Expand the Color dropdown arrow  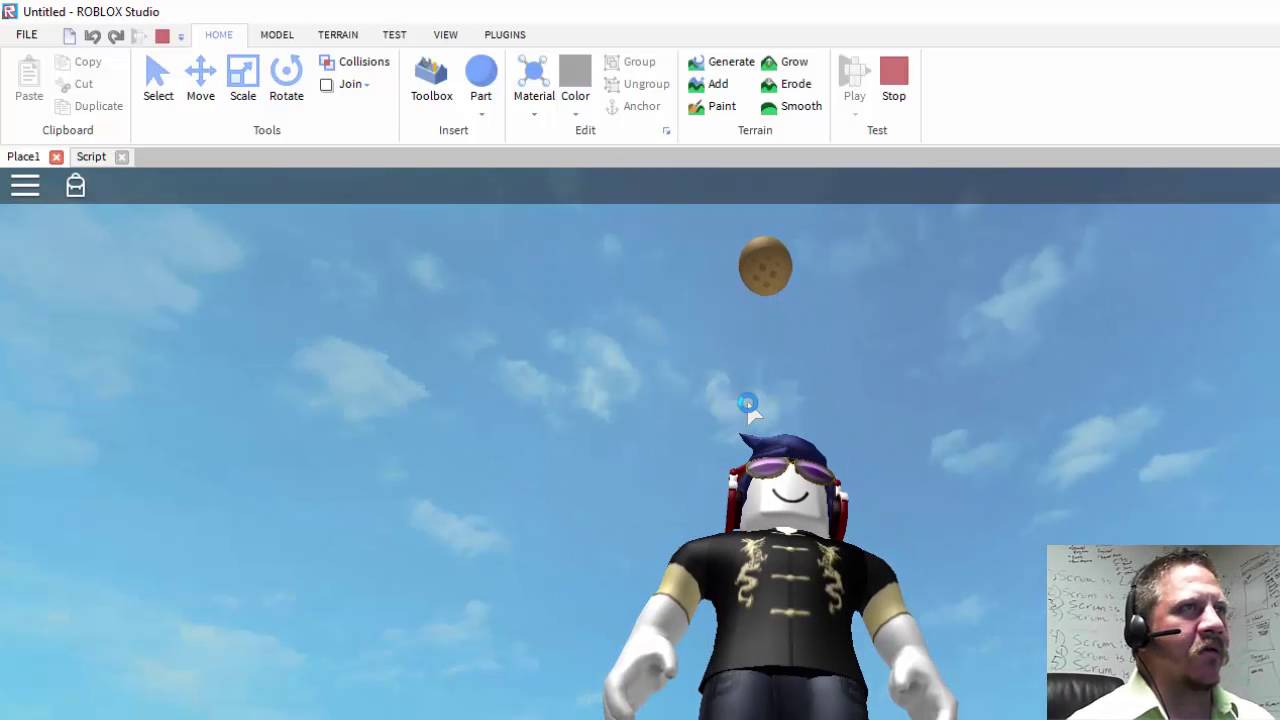pos(575,114)
